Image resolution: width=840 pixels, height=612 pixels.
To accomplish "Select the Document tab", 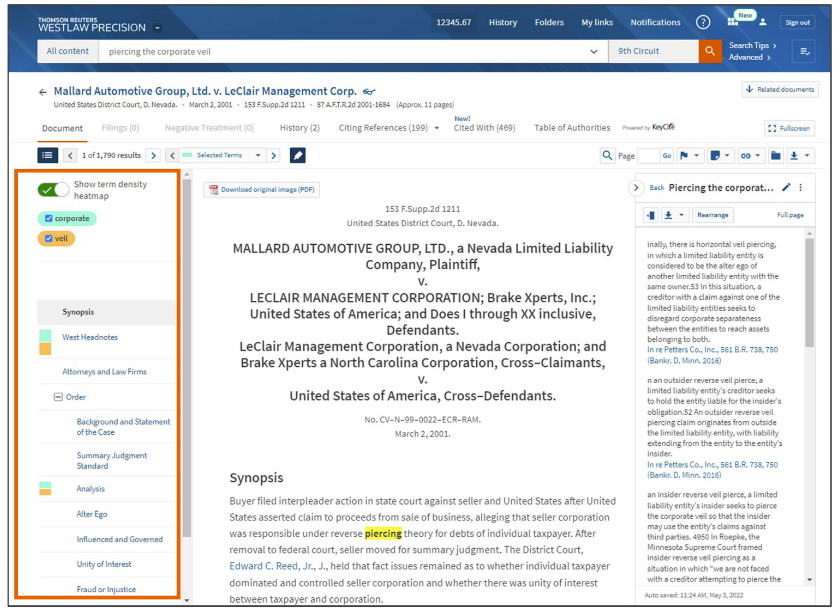I will (62, 129).
